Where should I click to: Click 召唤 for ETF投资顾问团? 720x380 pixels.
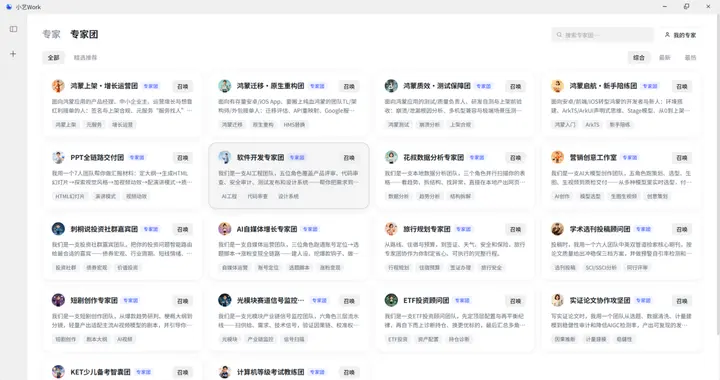[516, 301]
